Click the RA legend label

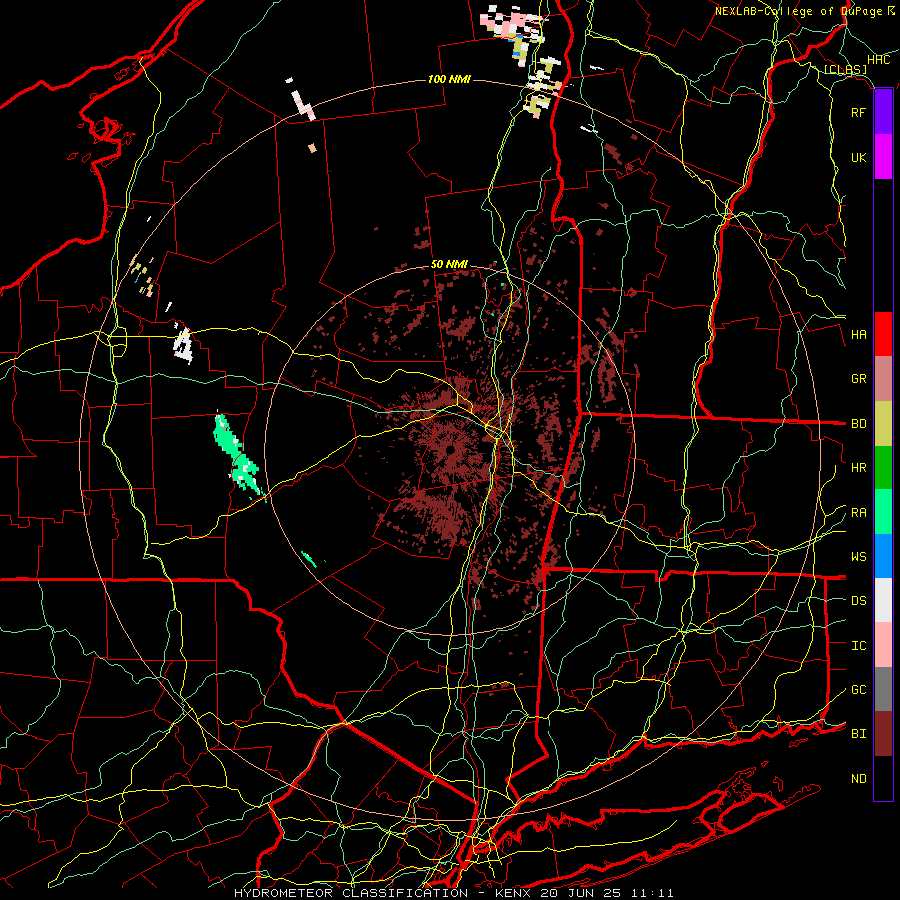(858, 513)
